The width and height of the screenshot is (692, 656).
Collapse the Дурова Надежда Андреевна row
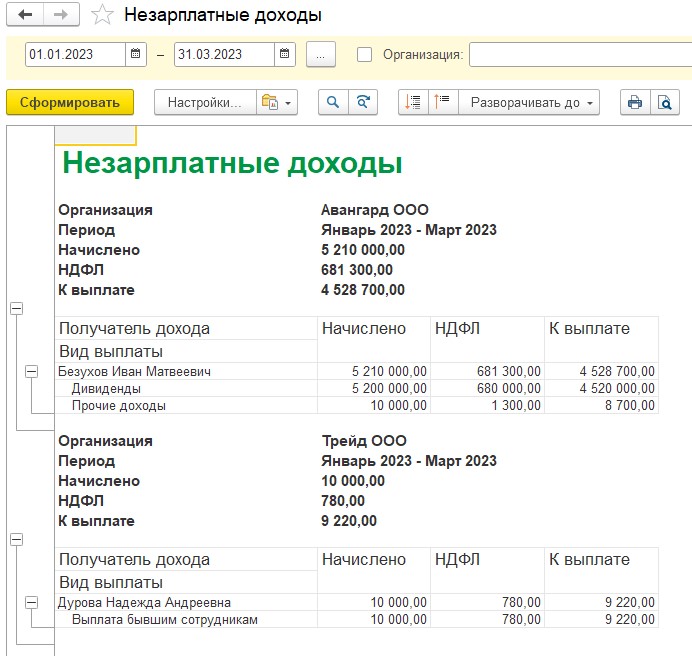pyautogui.click(x=31, y=603)
